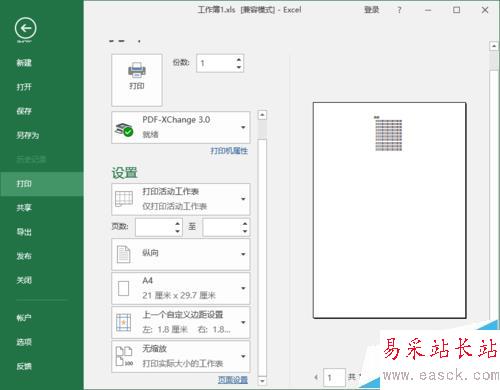Open the 上一个自定义边距设置 margins dropdown
500x390 pixels.
coord(180,322)
